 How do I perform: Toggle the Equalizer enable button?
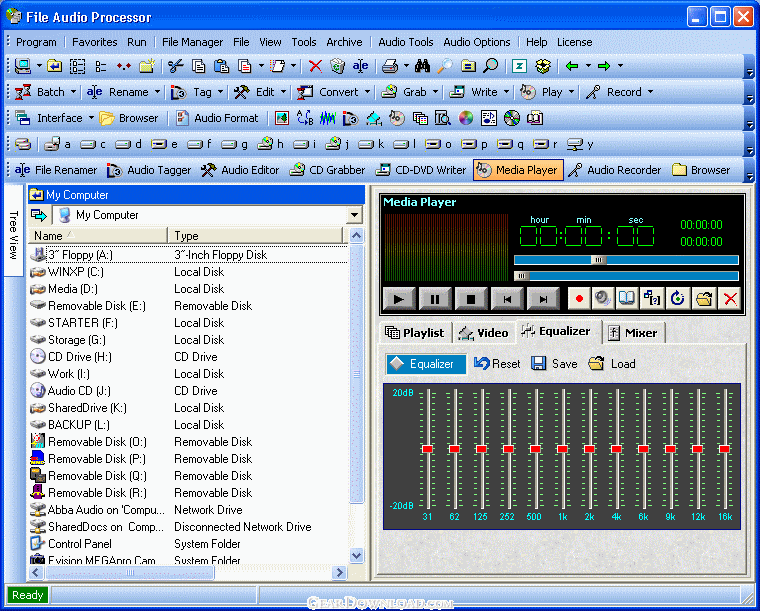tap(426, 364)
